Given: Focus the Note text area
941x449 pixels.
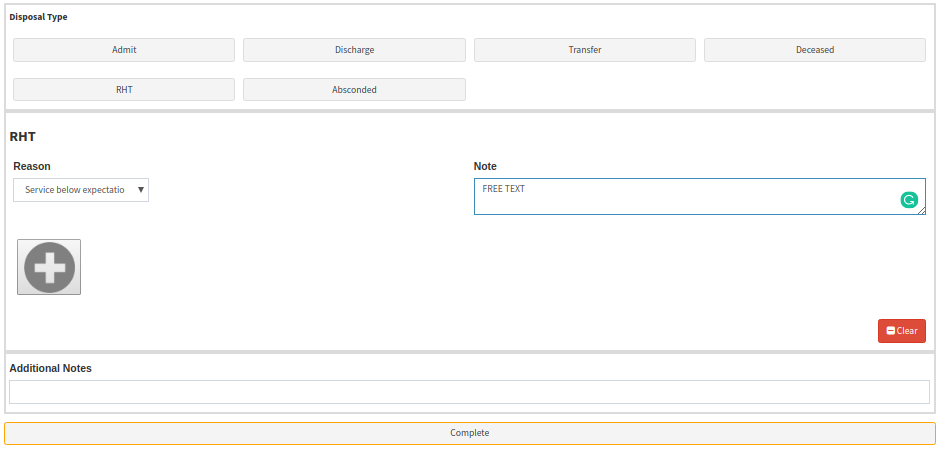Looking at the screenshot, I should click(680, 197).
